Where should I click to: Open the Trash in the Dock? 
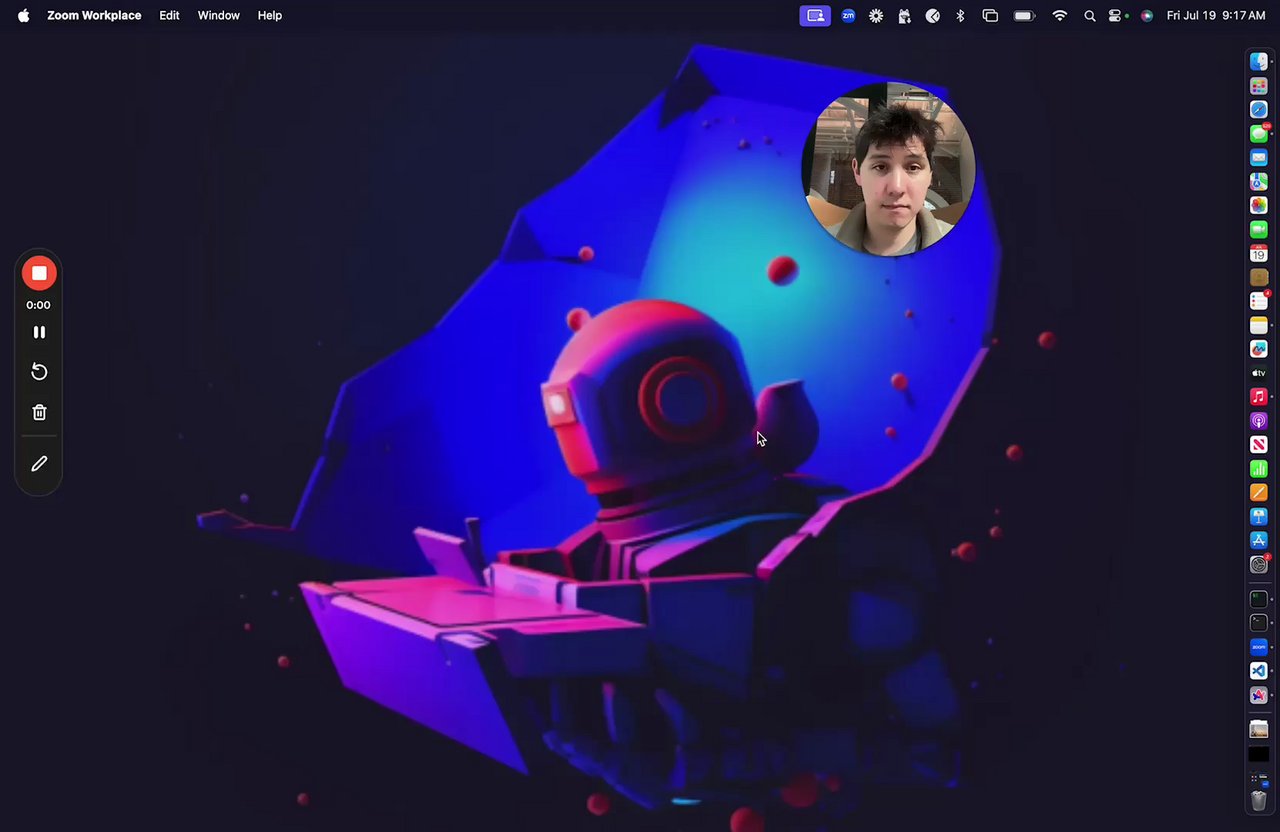[x=1259, y=801]
